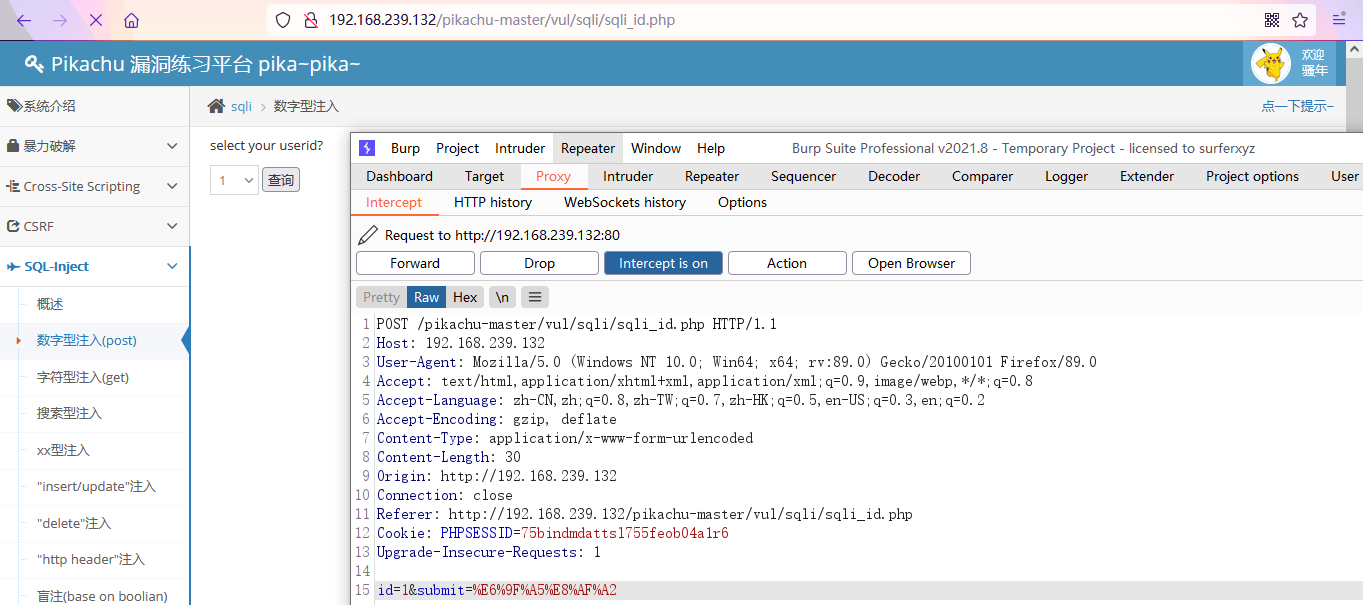
Task: Click the Burp Suite lightning logo
Action: click(x=367, y=148)
